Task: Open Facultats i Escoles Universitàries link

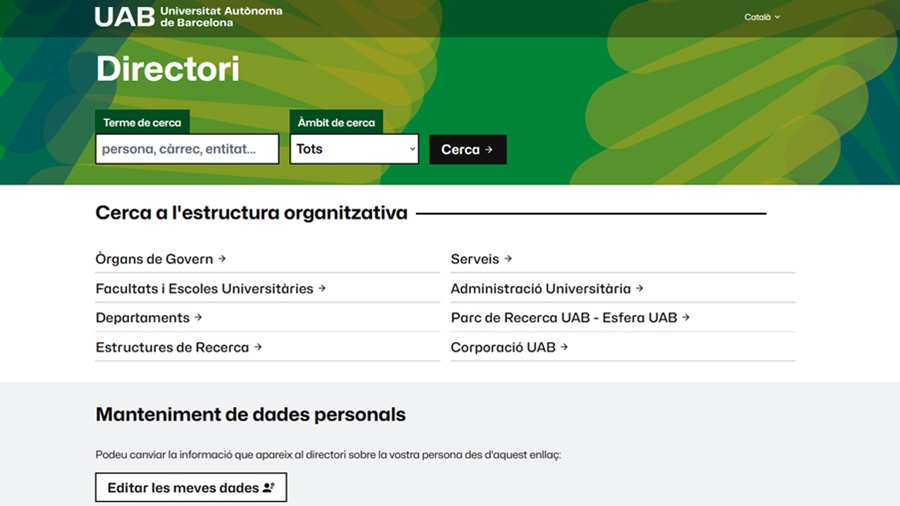Action: [x=210, y=289]
